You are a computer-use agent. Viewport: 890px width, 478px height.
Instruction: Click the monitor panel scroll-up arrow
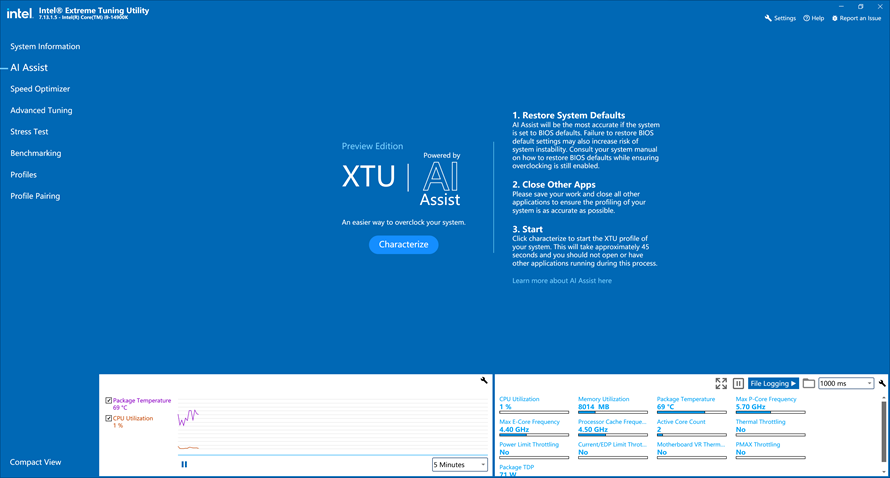click(883, 398)
